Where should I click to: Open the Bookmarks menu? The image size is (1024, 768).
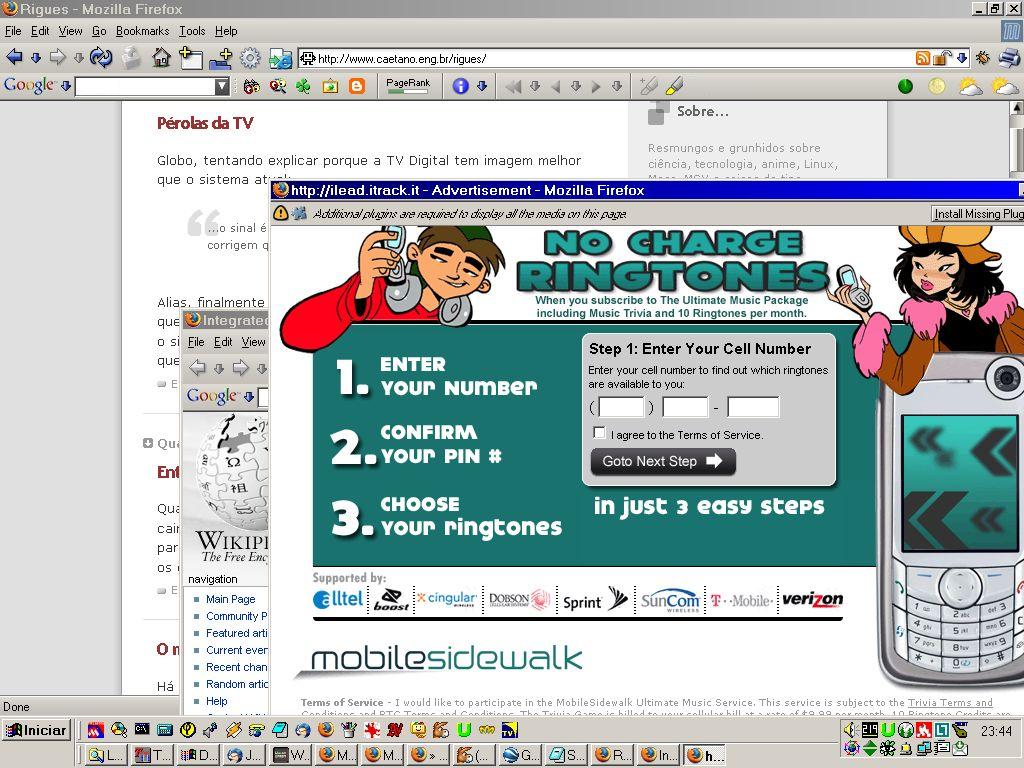click(x=142, y=31)
